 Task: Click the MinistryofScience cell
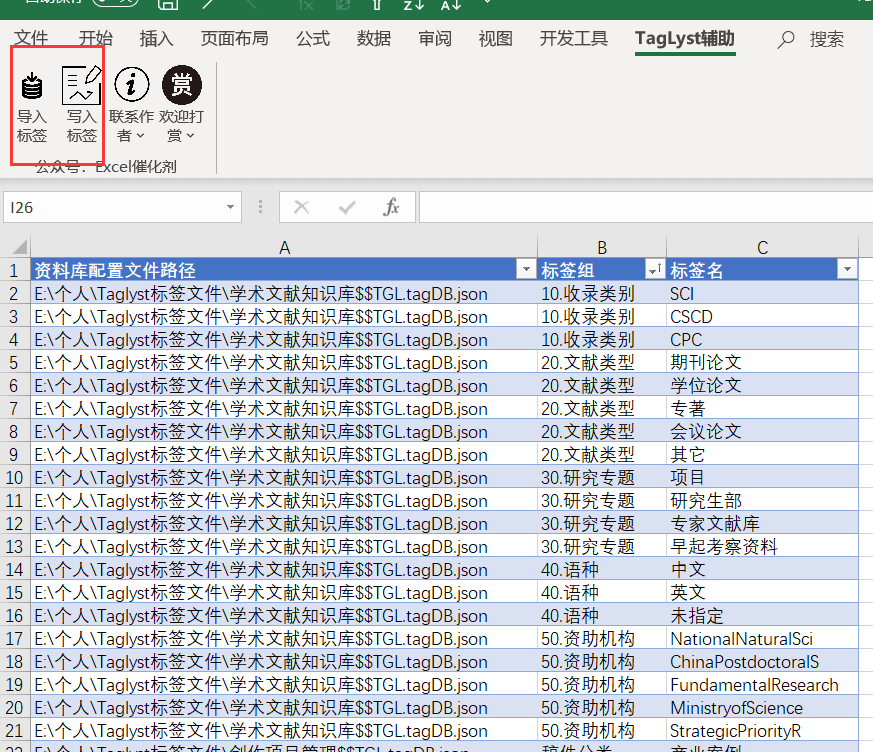(x=762, y=707)
